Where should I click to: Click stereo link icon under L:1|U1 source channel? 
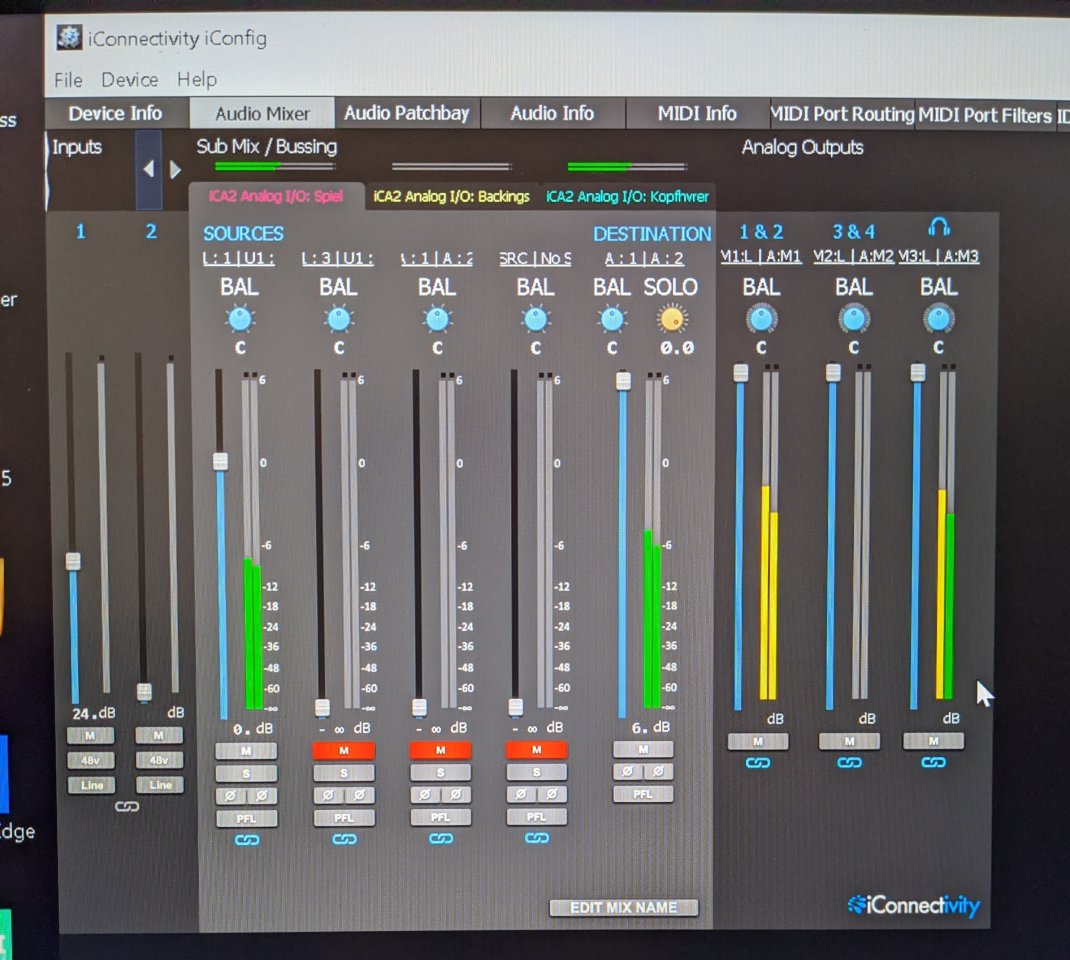[246, 840]
